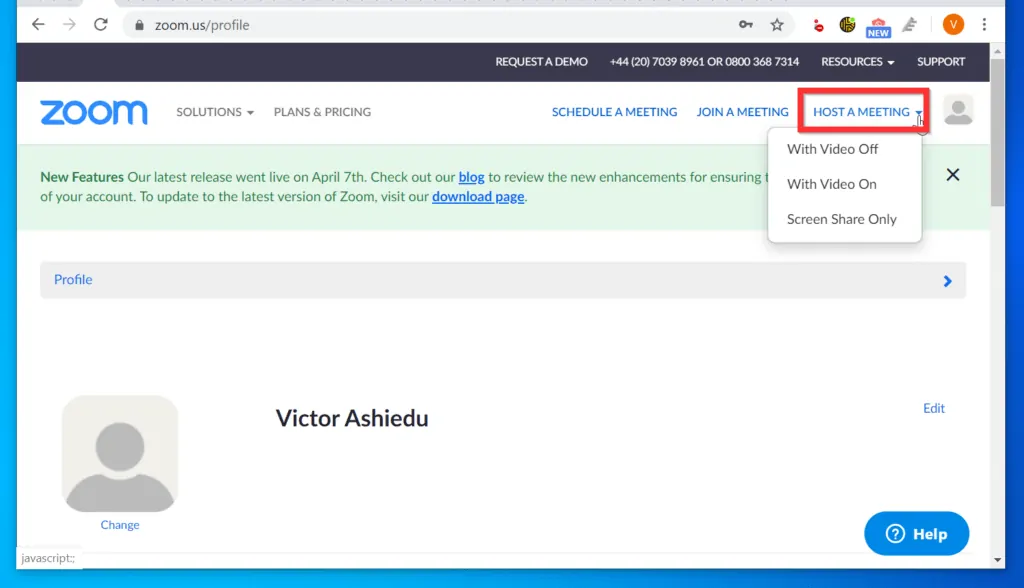Click Change under profile picture
This screenshot has width=1024, height=588.
click(120, 525)
